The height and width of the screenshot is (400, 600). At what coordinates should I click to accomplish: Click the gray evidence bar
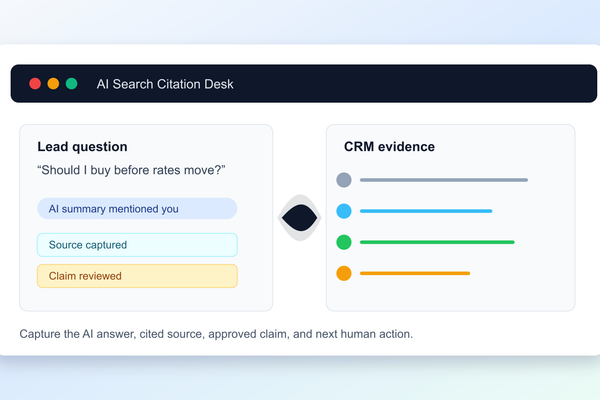(444, 180)
